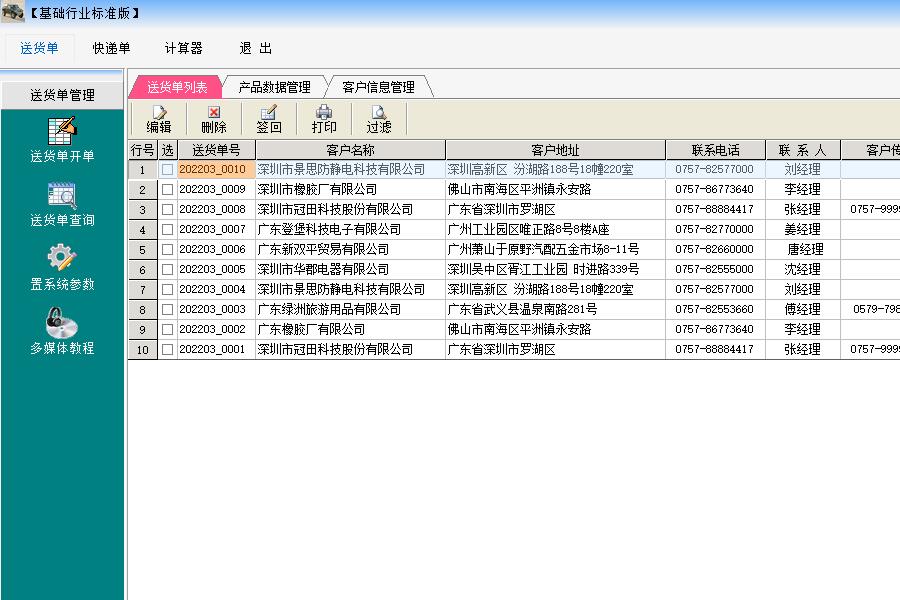Tick the checkbox for order 202203_0007
This screenshot has width=900, height=600.
click(167, 230)
